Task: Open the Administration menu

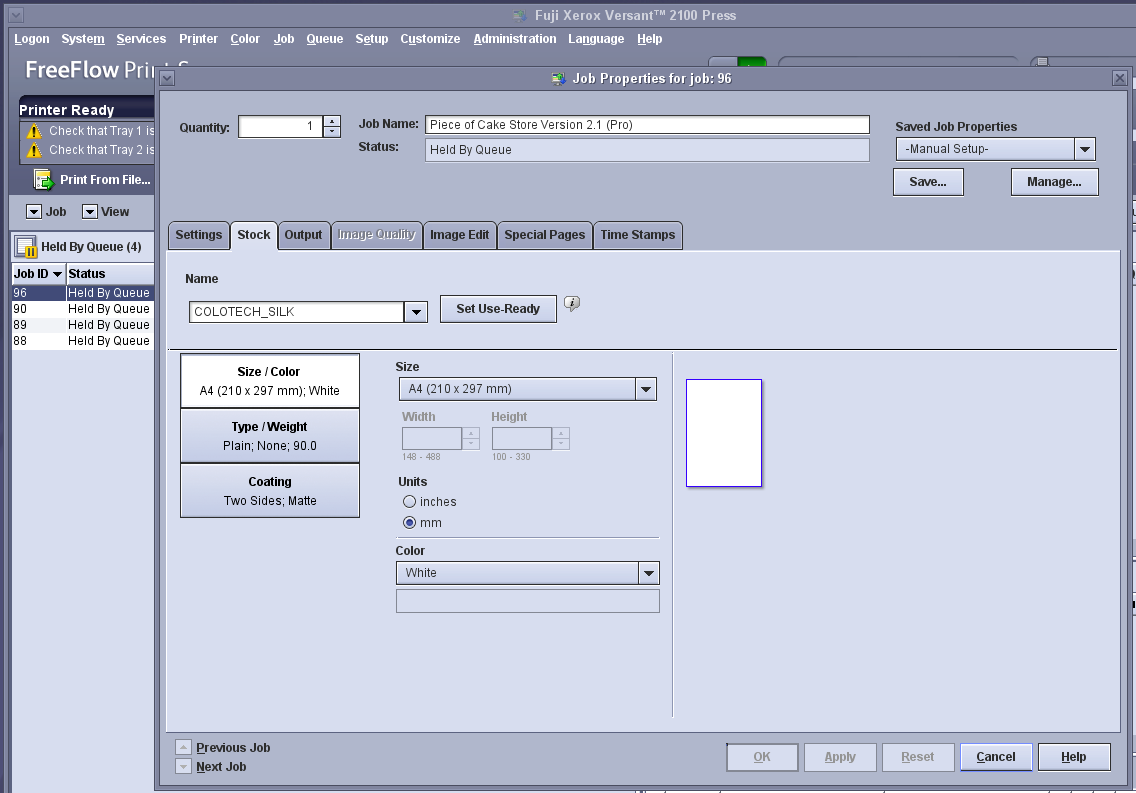Action: coord(514,39)
